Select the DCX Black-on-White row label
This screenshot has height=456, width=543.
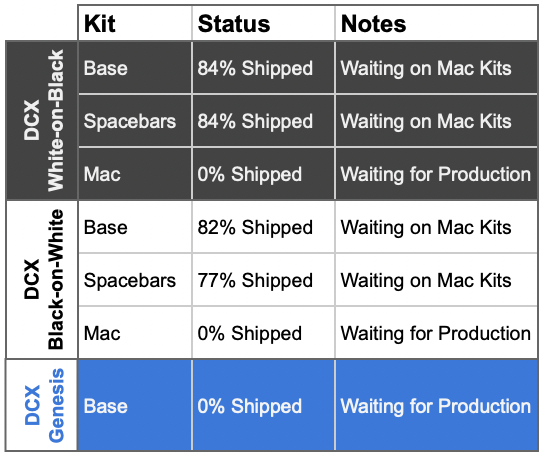coord(42,279)
